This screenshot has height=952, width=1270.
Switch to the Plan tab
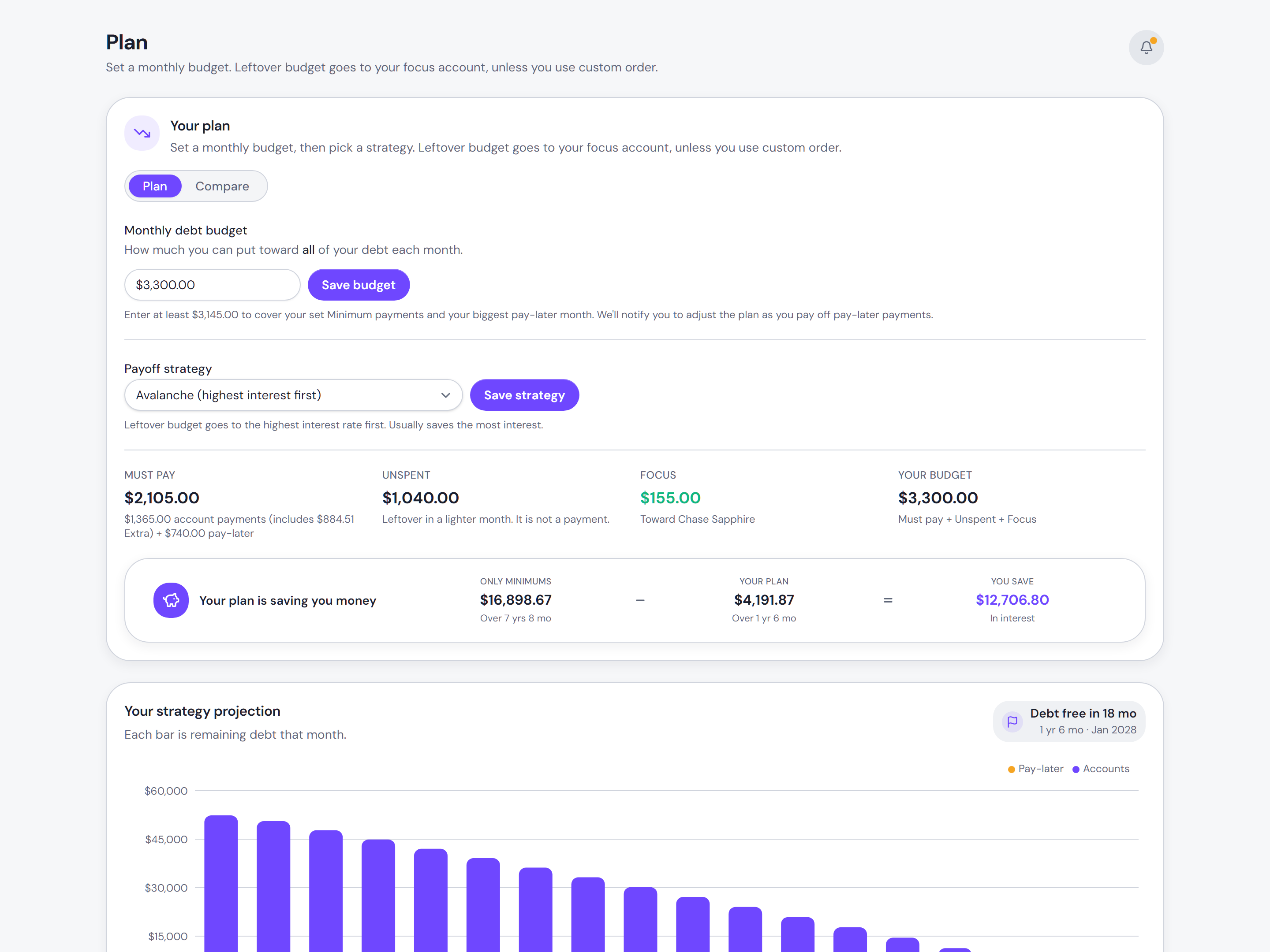click(x=154, y=186)
